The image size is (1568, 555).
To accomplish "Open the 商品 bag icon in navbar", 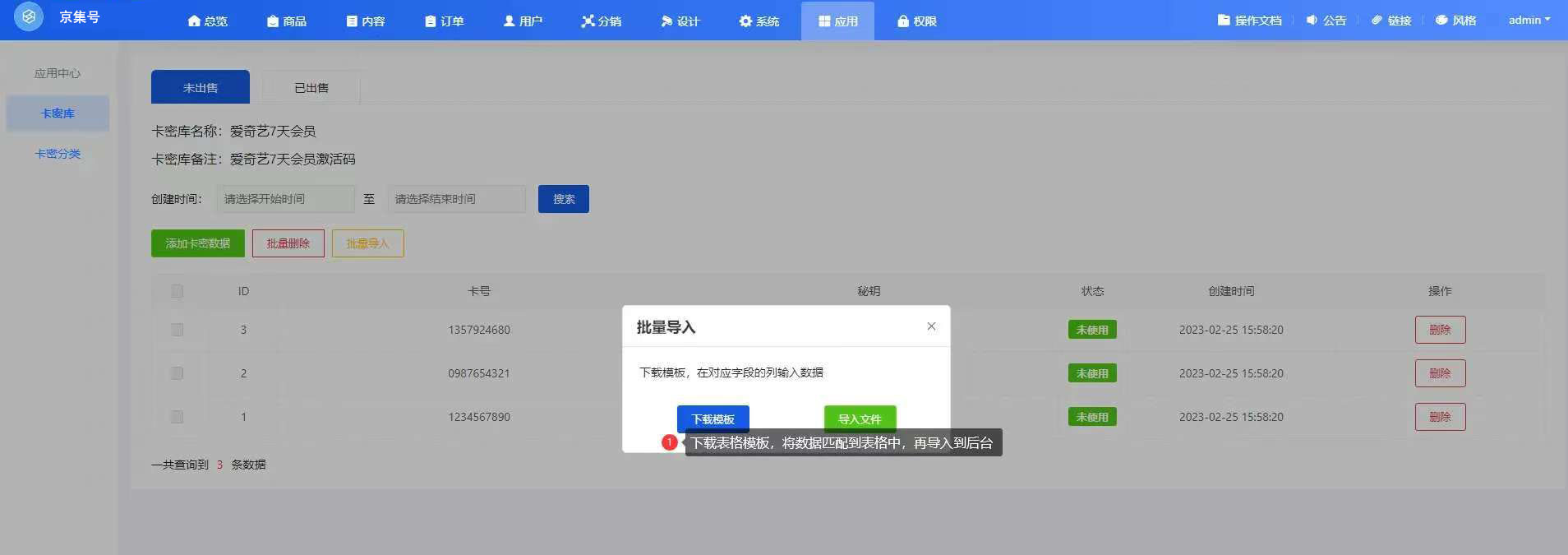I will point(273,21).
